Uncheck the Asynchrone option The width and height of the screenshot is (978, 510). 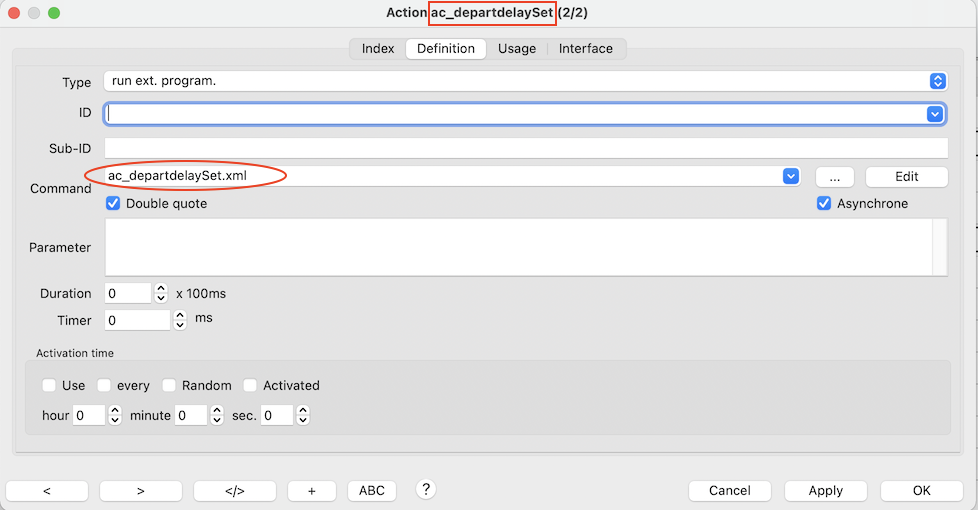click(824, 203)
